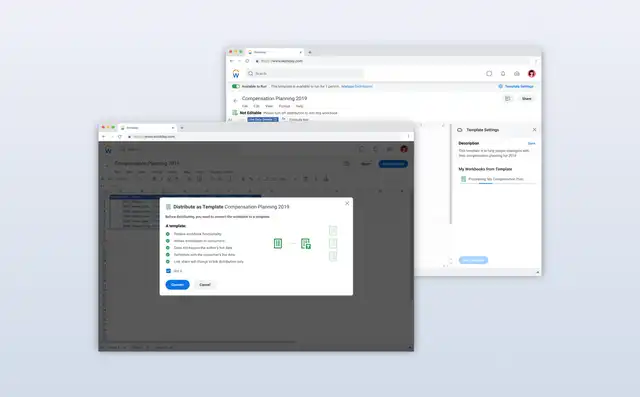The width and height of the screenshot is (640, 397).
Task: Click the user profile avatar in back window
Action: point(531,73)
